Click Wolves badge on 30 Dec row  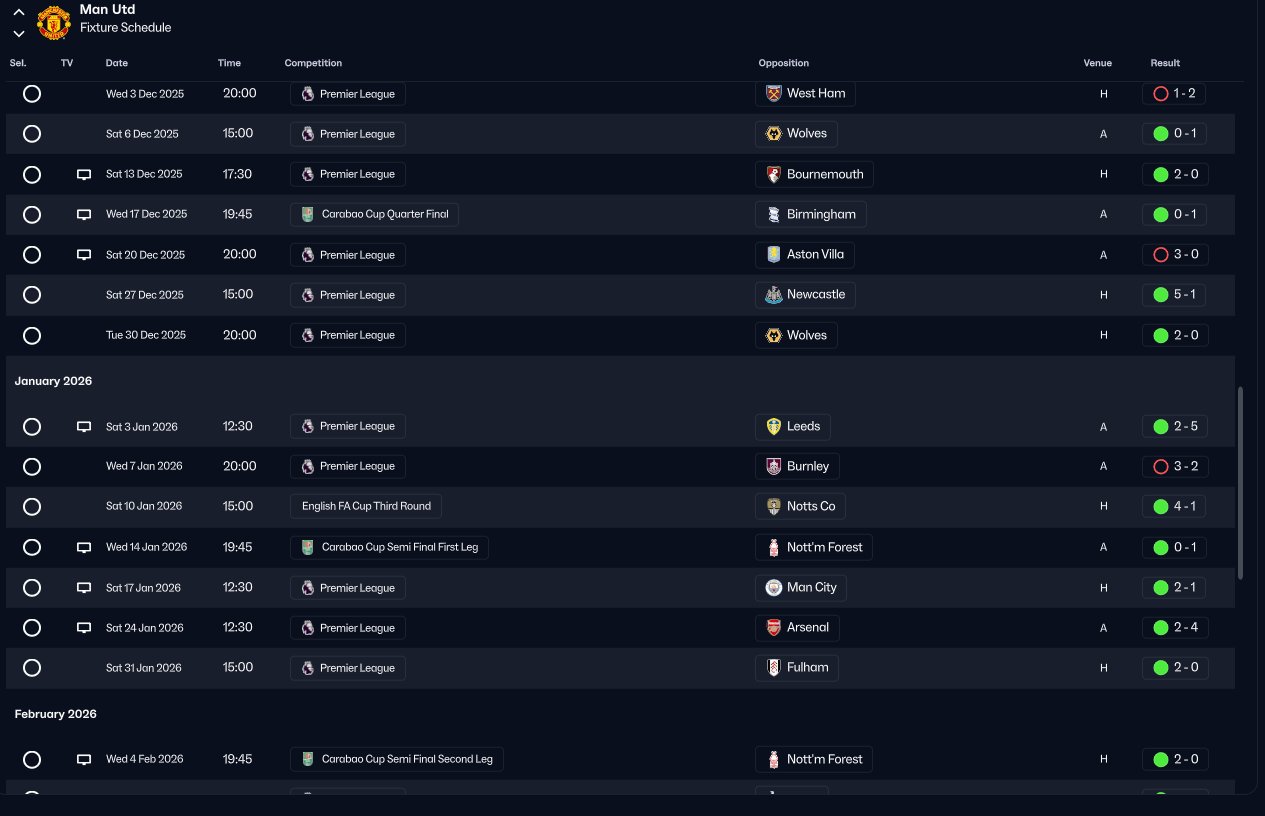[x=773, y=335]
